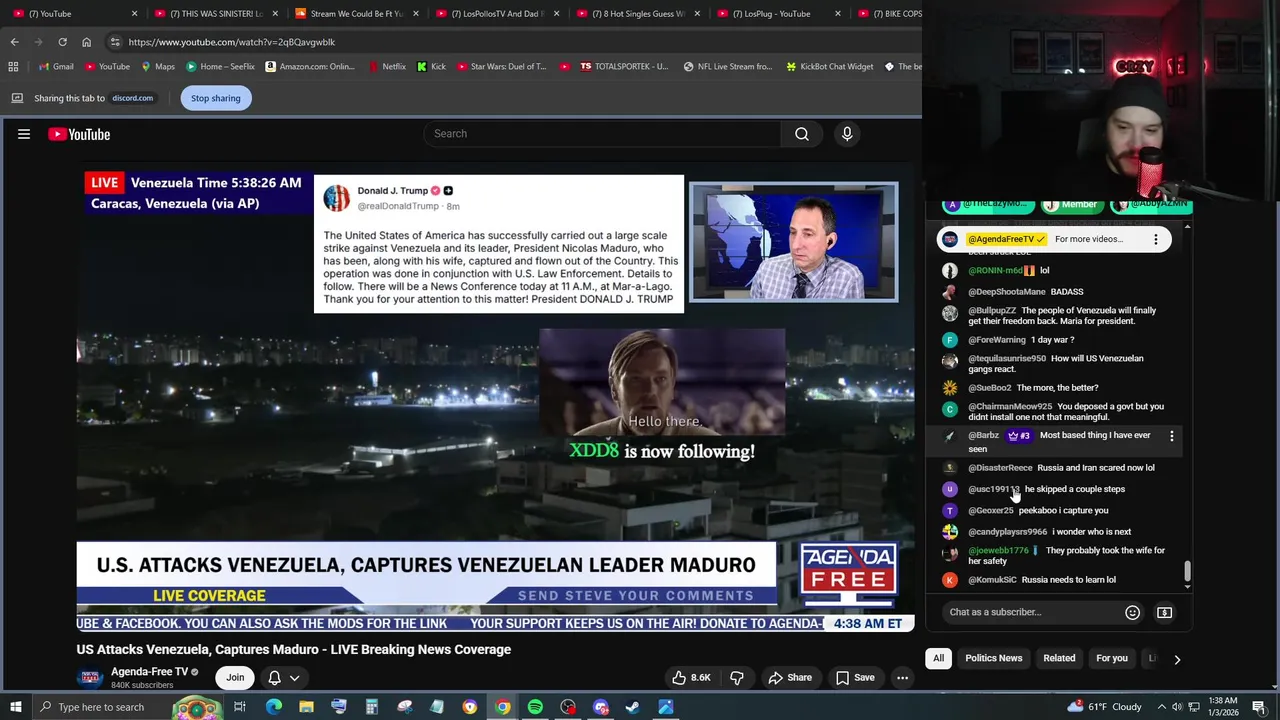Go to YouTube home via logo
The height and width of the screenshot is (720, 1280).
pos(79,134)
